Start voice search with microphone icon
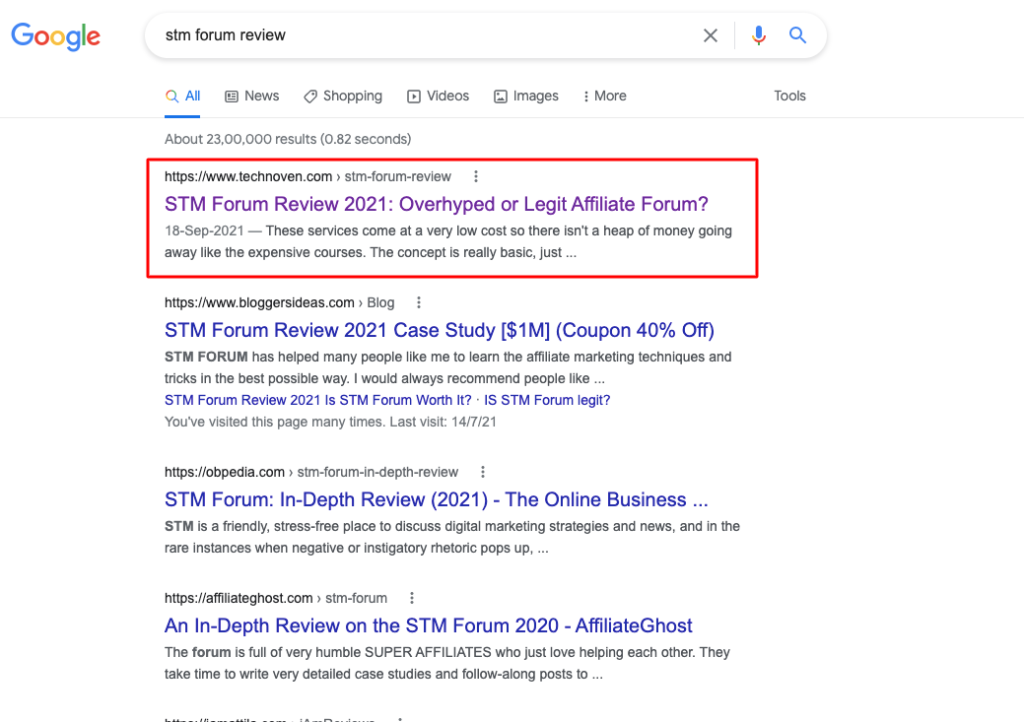 coord(759,36)
